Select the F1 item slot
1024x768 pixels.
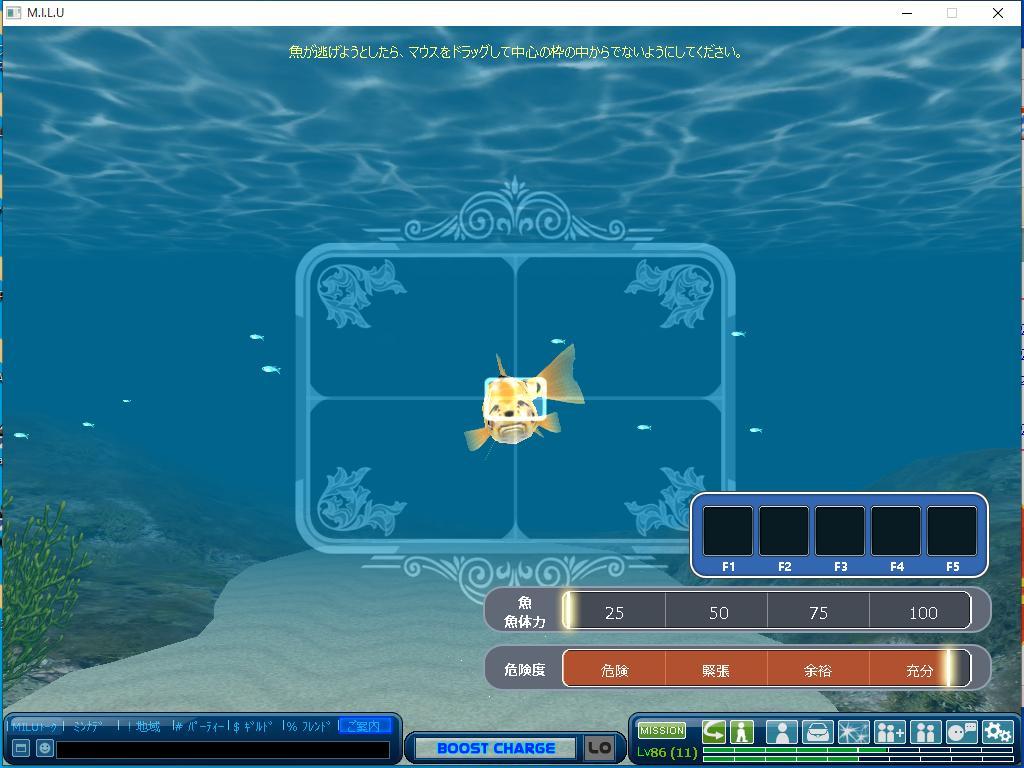click(x=728, y=531)
